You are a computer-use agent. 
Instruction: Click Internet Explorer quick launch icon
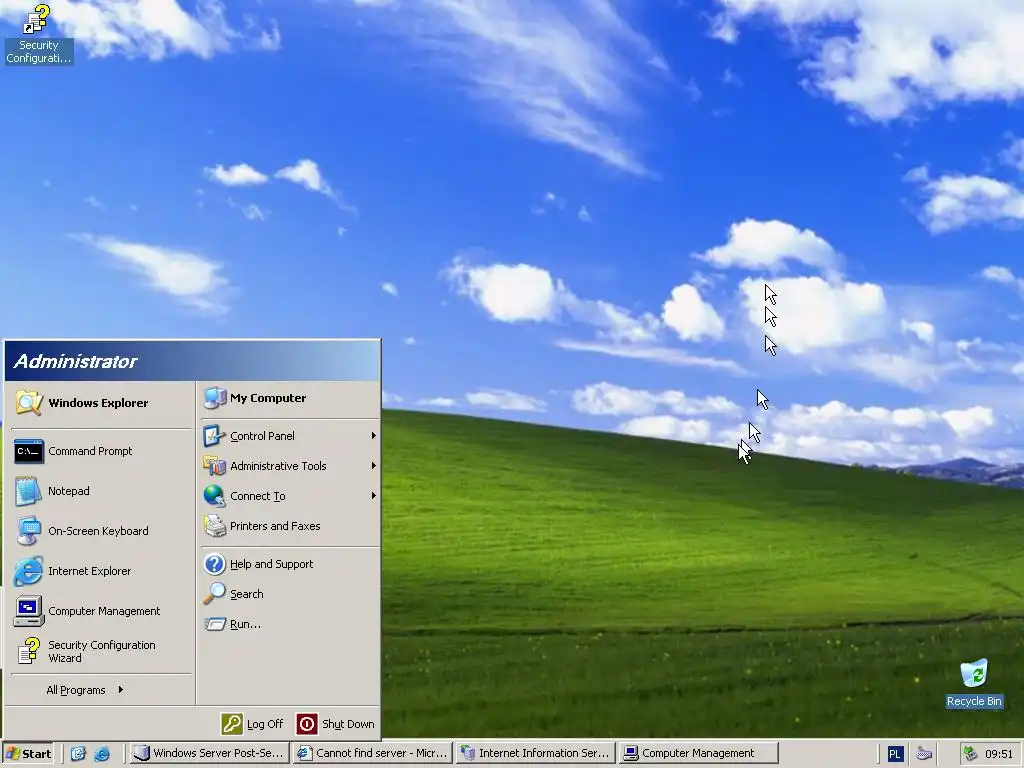102,754
